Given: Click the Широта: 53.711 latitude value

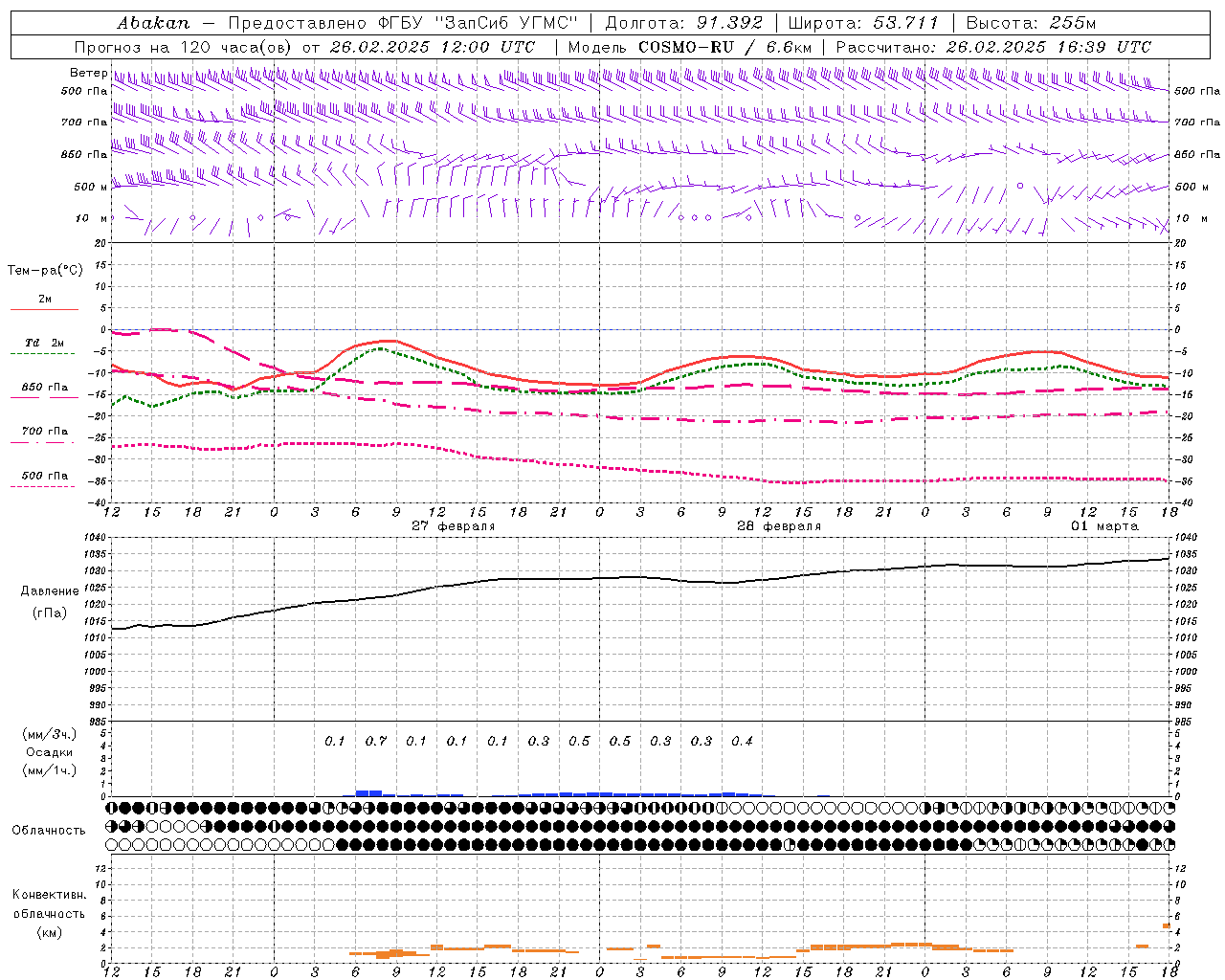Looking at the screenshot, I should pos(864,23).
